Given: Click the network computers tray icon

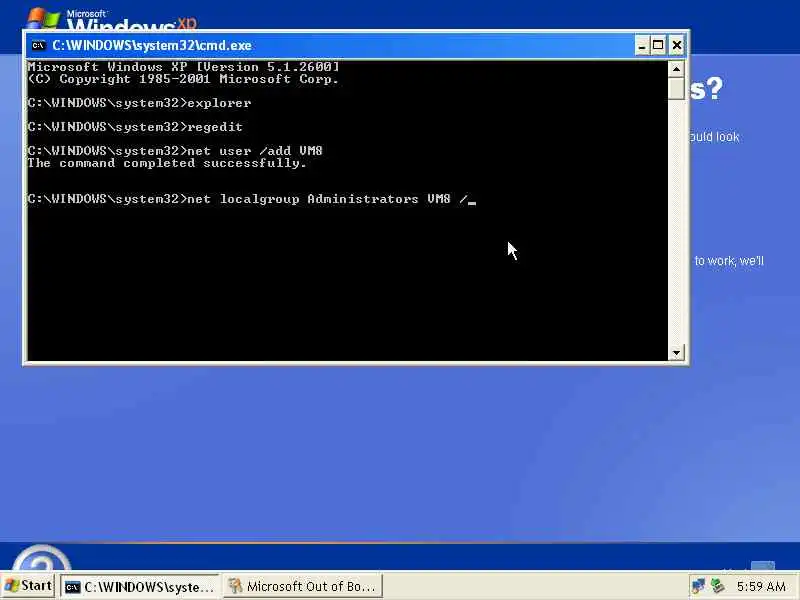Looking at the screenshot, I should point(698,586).
